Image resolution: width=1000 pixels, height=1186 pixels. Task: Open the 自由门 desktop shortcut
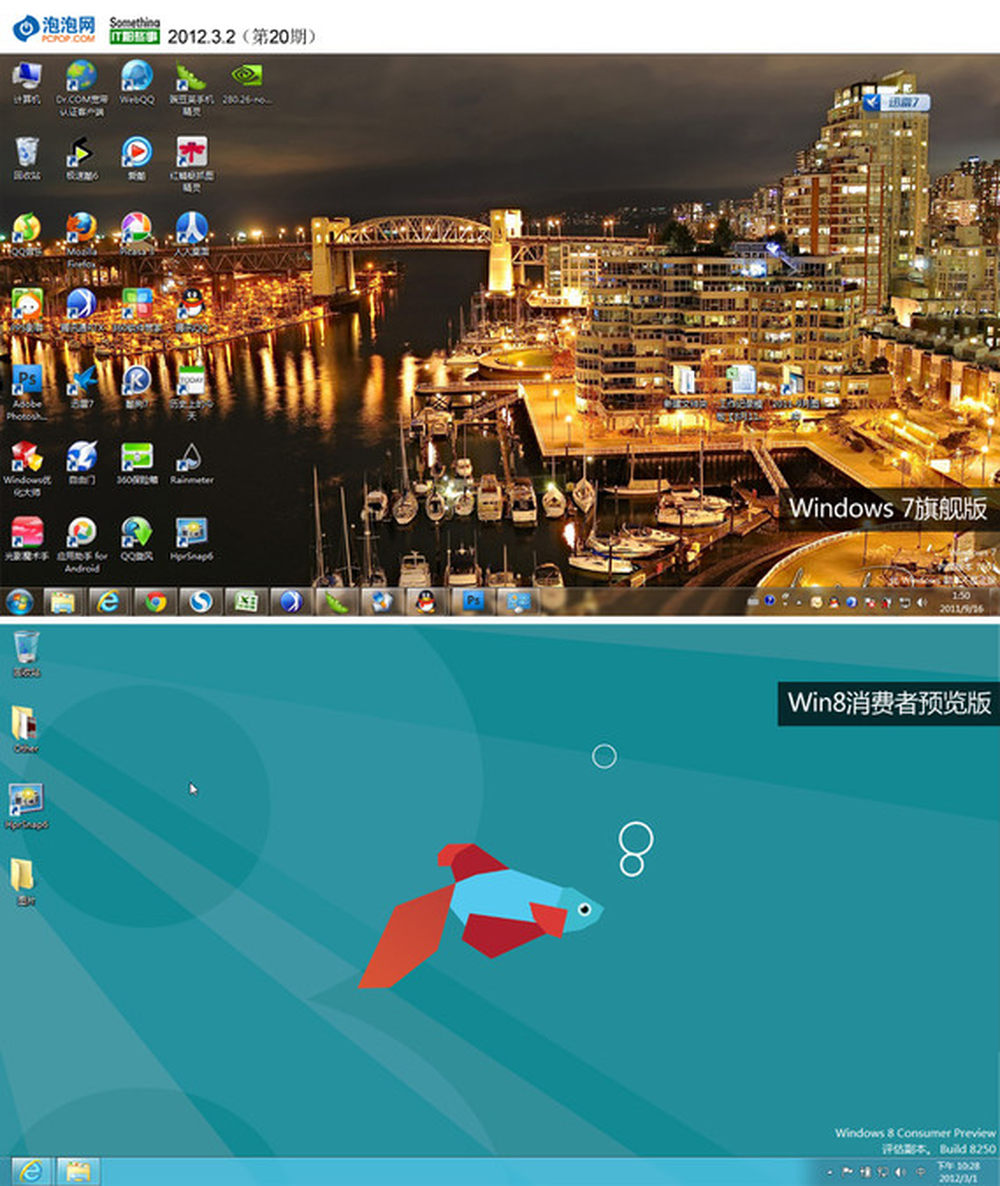(81, 463)
